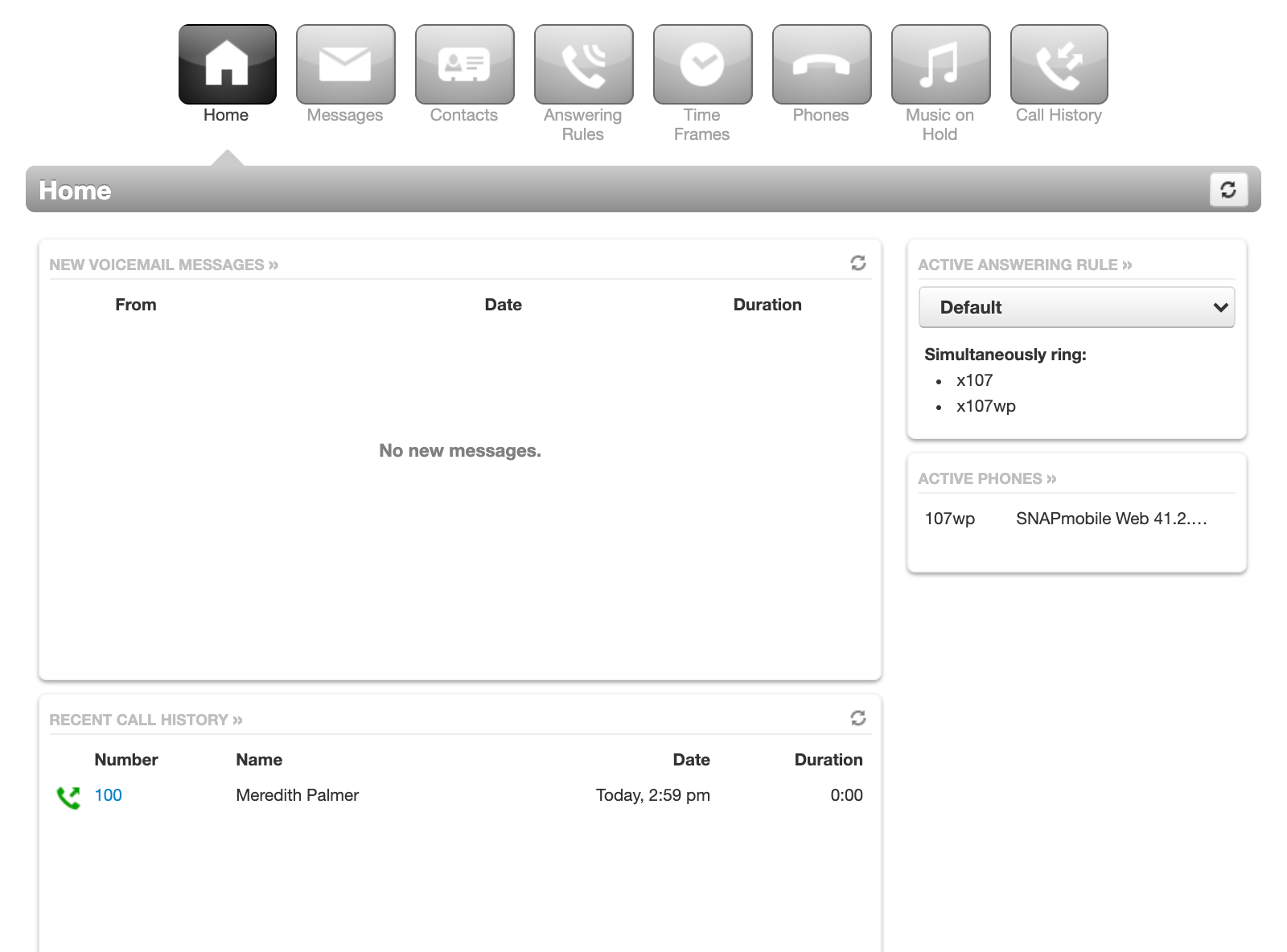Open the Messages section icon
The width and height of the screenshot is (1287, 952).
coord(345,64)
